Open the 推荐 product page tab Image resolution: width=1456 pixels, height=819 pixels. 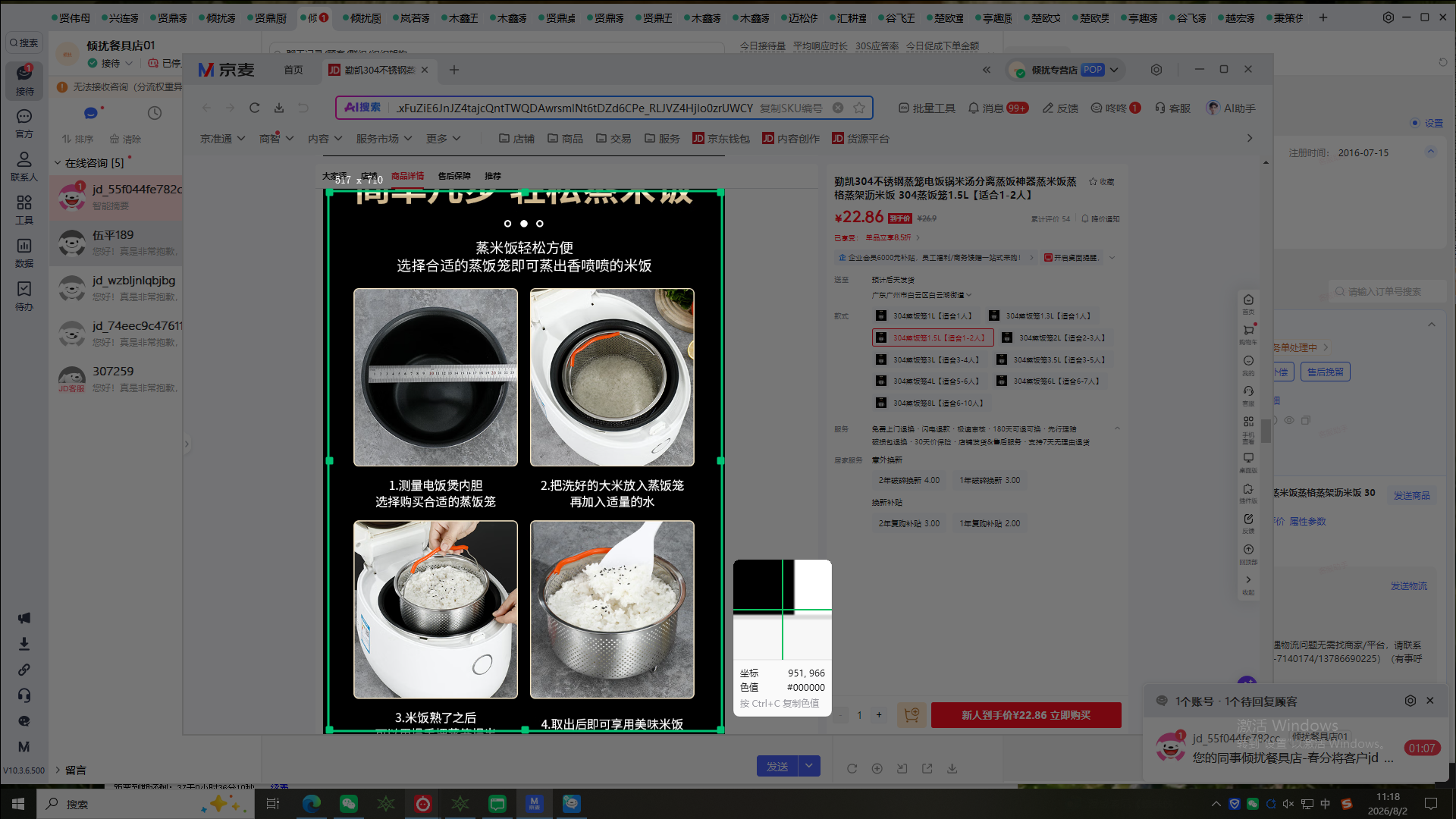click(x=493, y=176)
